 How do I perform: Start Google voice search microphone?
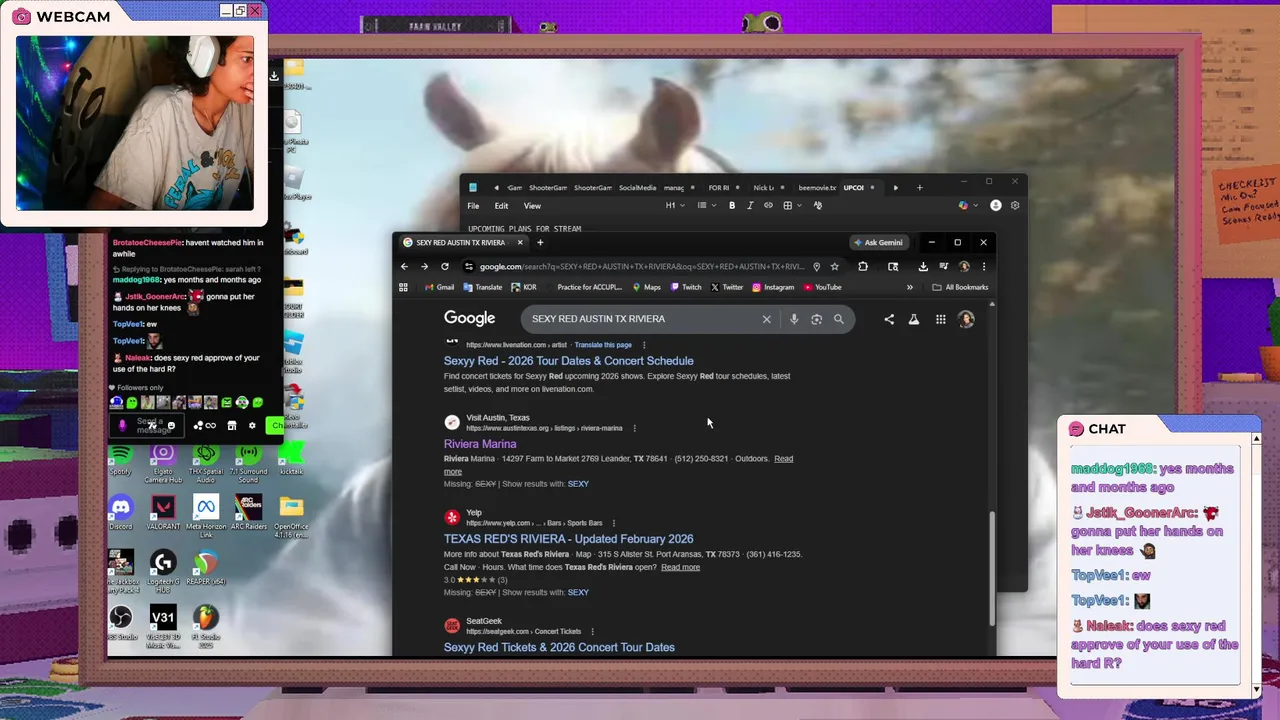point(794,319)
